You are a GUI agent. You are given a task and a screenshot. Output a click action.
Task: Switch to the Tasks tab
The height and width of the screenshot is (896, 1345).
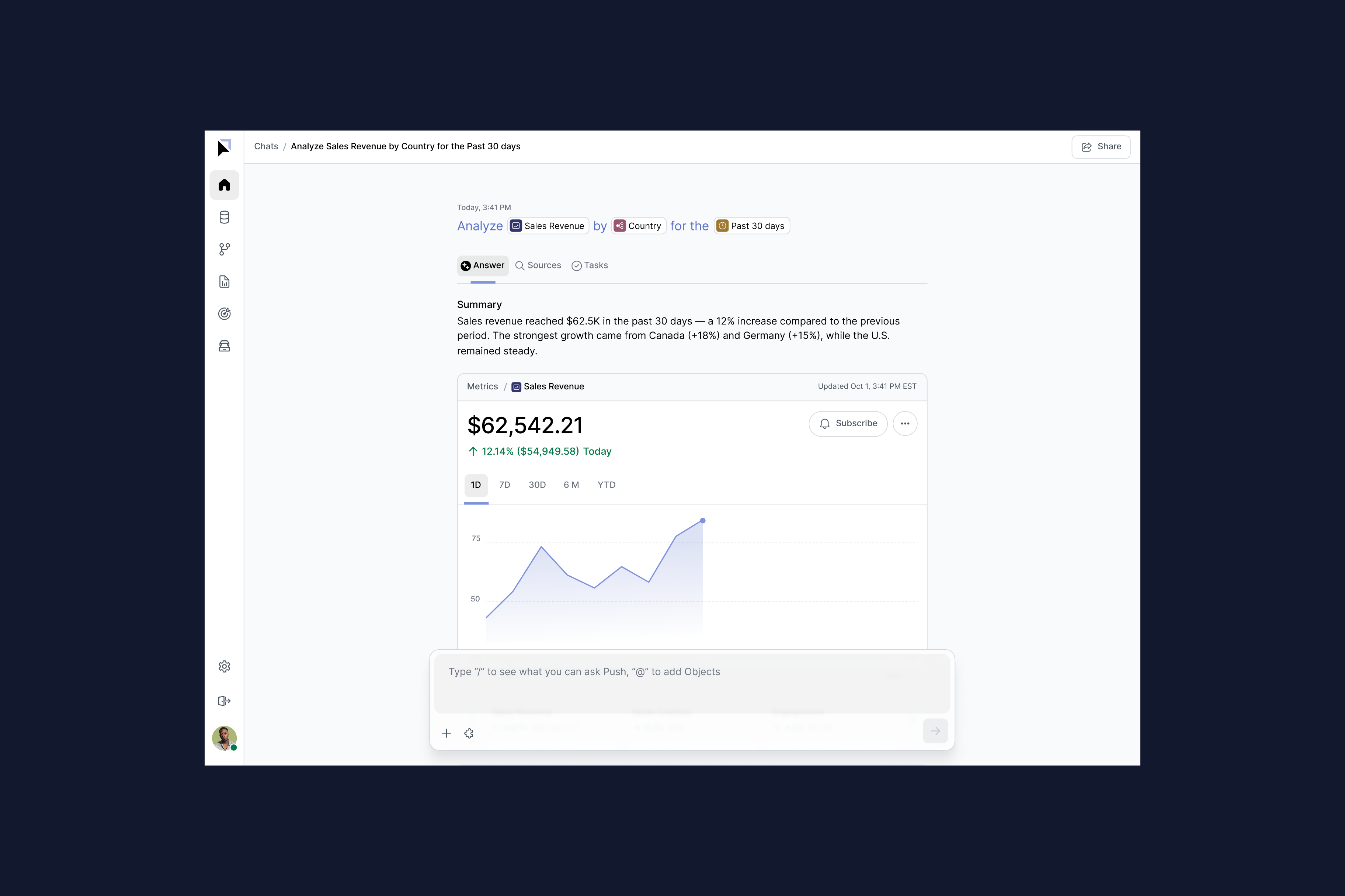point(590,266)
